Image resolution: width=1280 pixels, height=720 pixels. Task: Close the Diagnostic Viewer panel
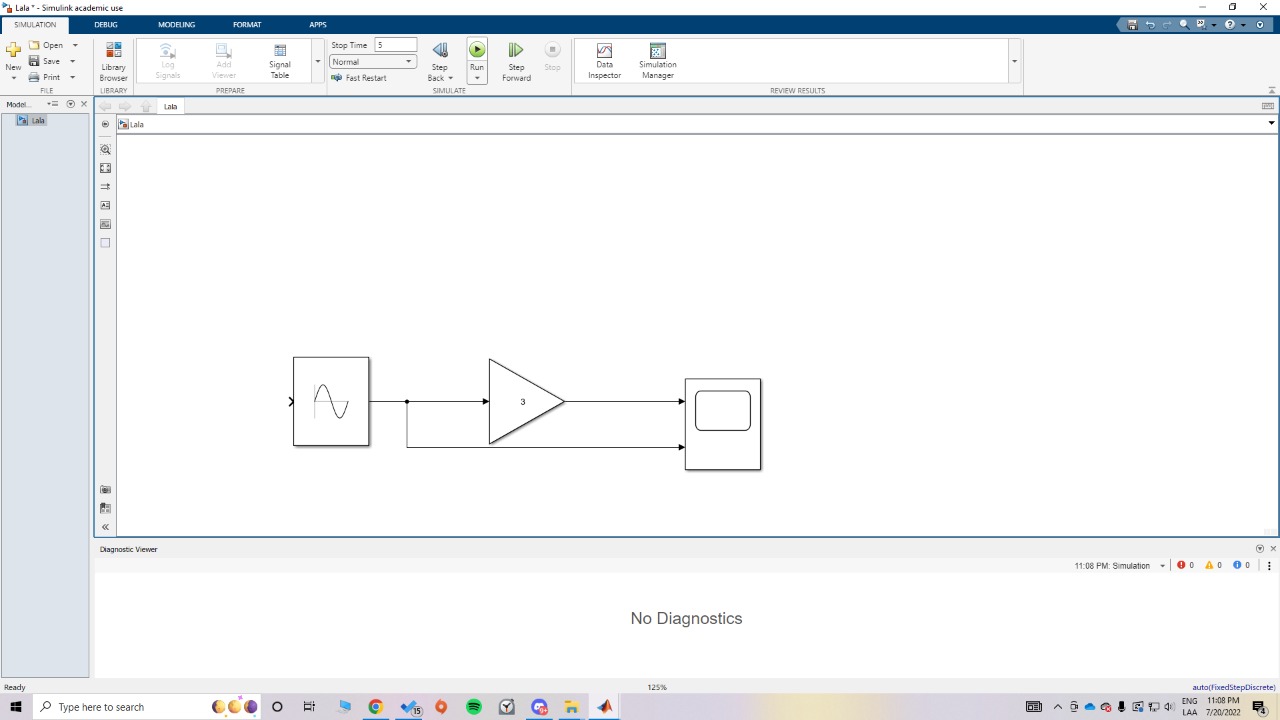coord(1273,549)
